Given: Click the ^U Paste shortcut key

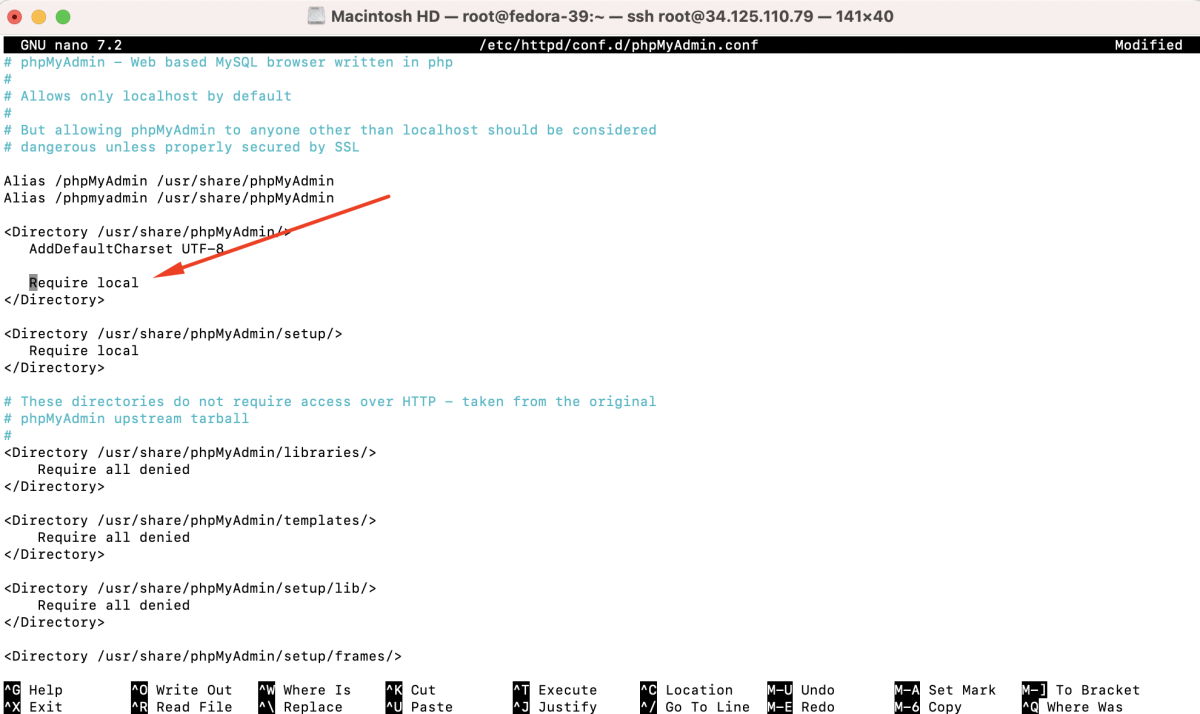Looking at the screenshot, I should (x=419, y=707).
